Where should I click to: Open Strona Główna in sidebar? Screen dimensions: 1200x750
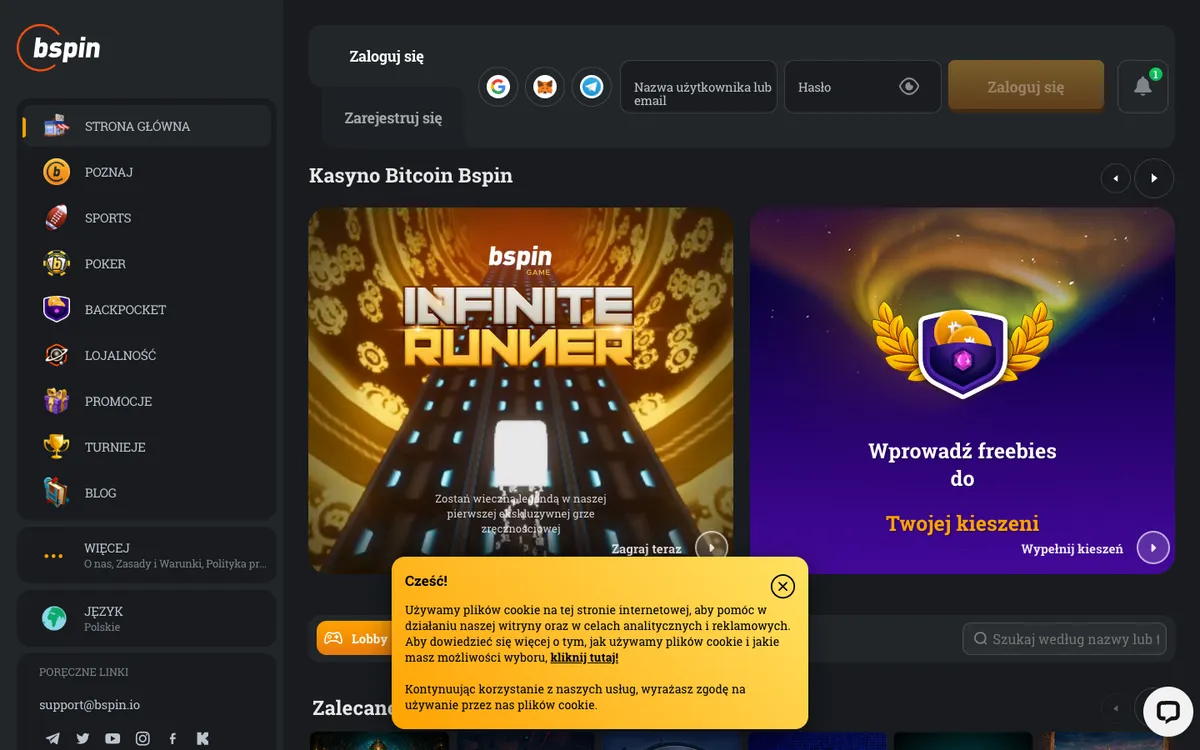coord(147,126)
